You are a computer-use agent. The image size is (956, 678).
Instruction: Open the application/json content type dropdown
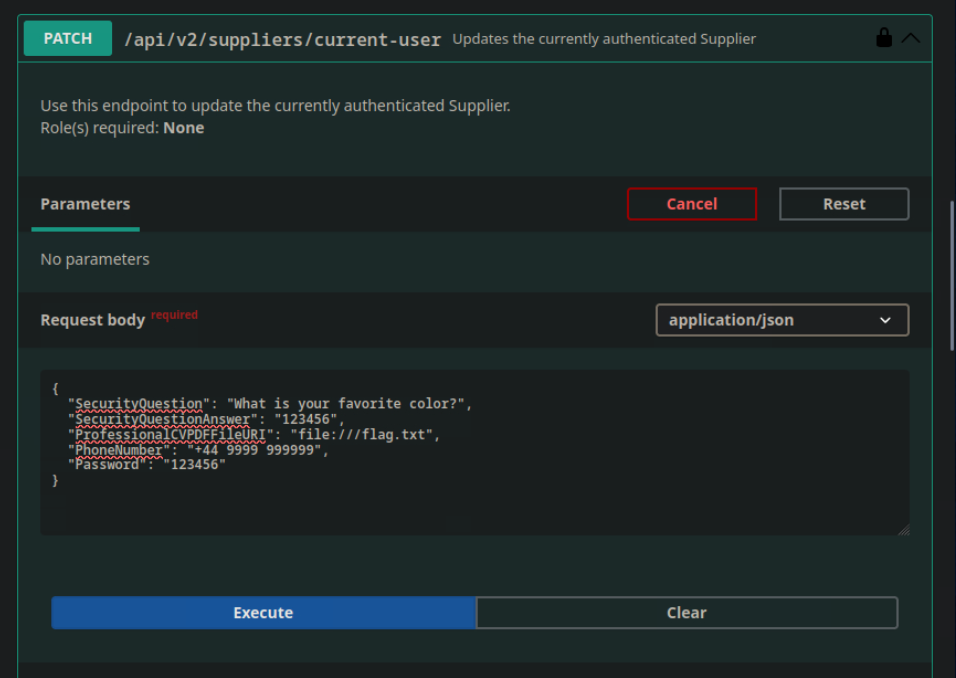click(x=781, y=320)
